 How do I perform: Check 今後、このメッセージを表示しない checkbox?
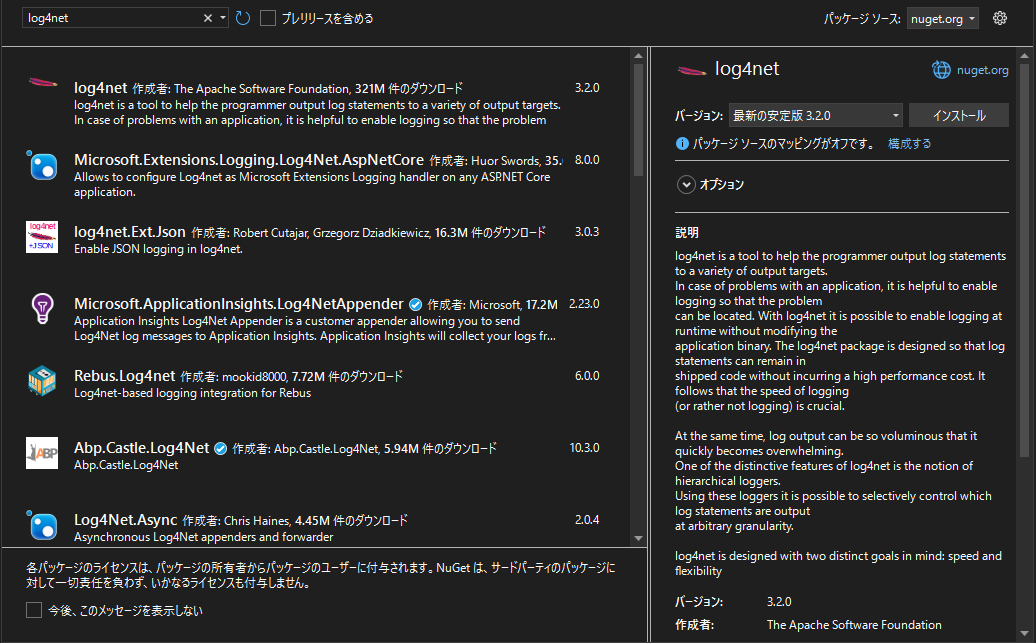click(34, 610)
